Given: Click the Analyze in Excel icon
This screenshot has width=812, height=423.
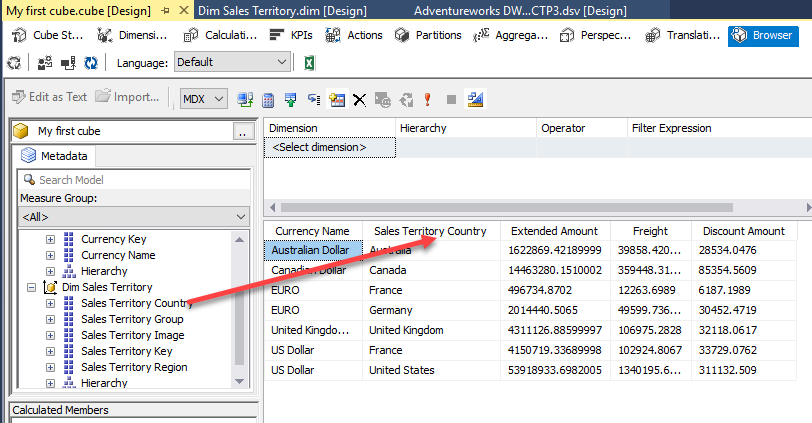Looking at the screenshot, I should click(x=310, y=62).
